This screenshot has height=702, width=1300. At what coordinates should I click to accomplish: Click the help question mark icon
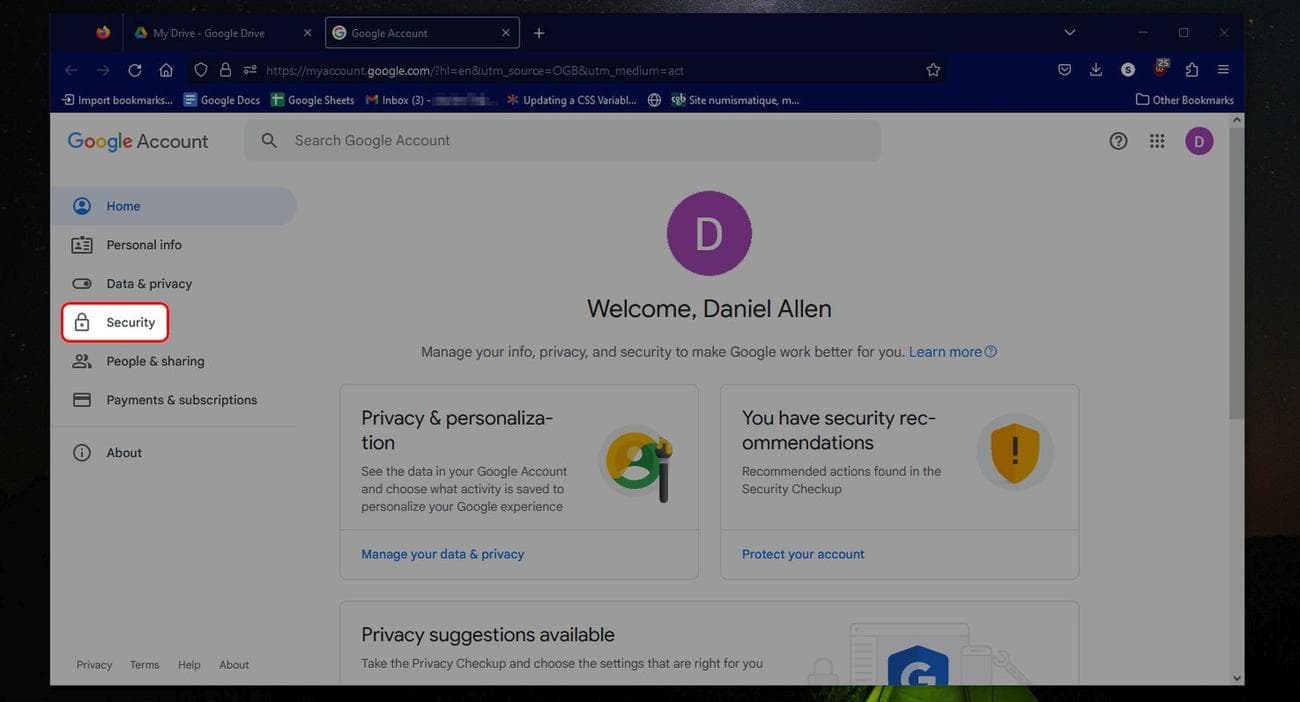click(x=1118, y=141)
